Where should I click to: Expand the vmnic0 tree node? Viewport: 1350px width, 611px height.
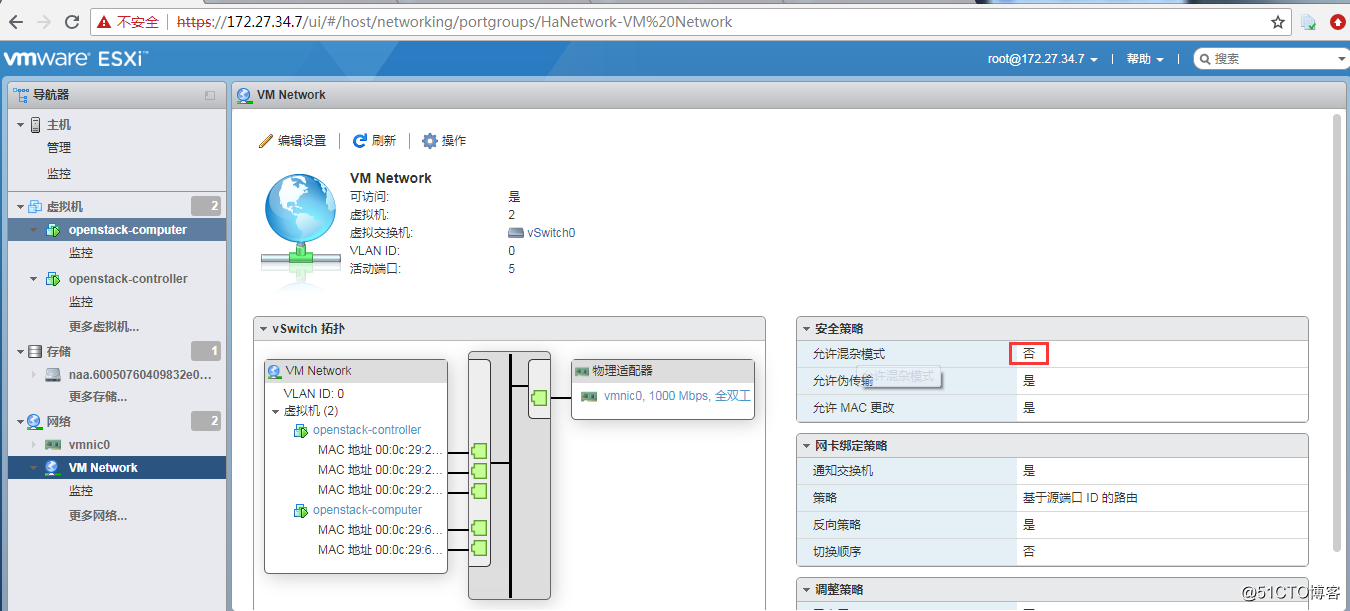coord(34,445)
